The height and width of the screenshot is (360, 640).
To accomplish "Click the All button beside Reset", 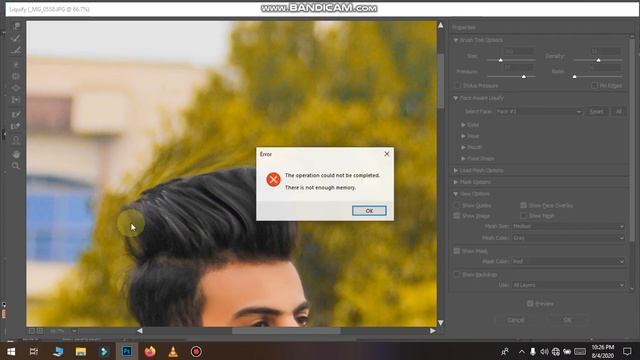I will point(619,111).
